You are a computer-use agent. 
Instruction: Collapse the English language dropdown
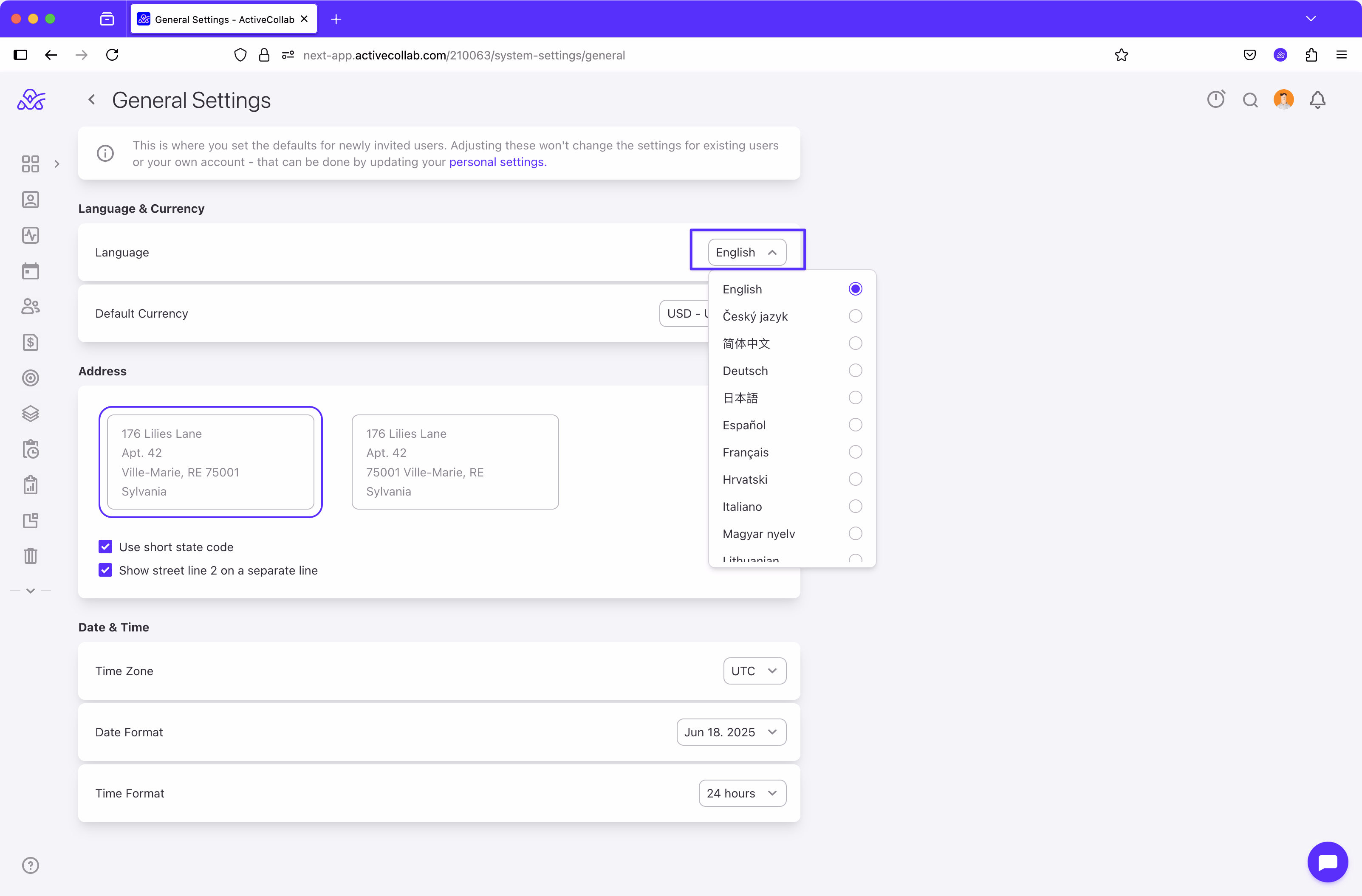tap(747, 252)
